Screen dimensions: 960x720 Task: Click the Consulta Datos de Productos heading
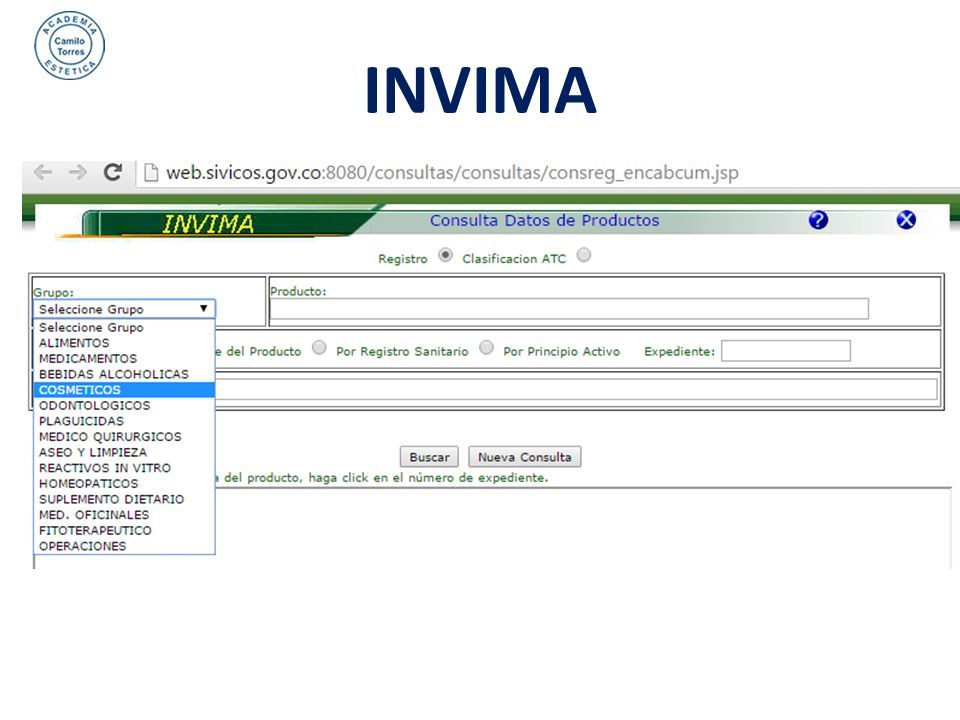click(x=544, y=220)
